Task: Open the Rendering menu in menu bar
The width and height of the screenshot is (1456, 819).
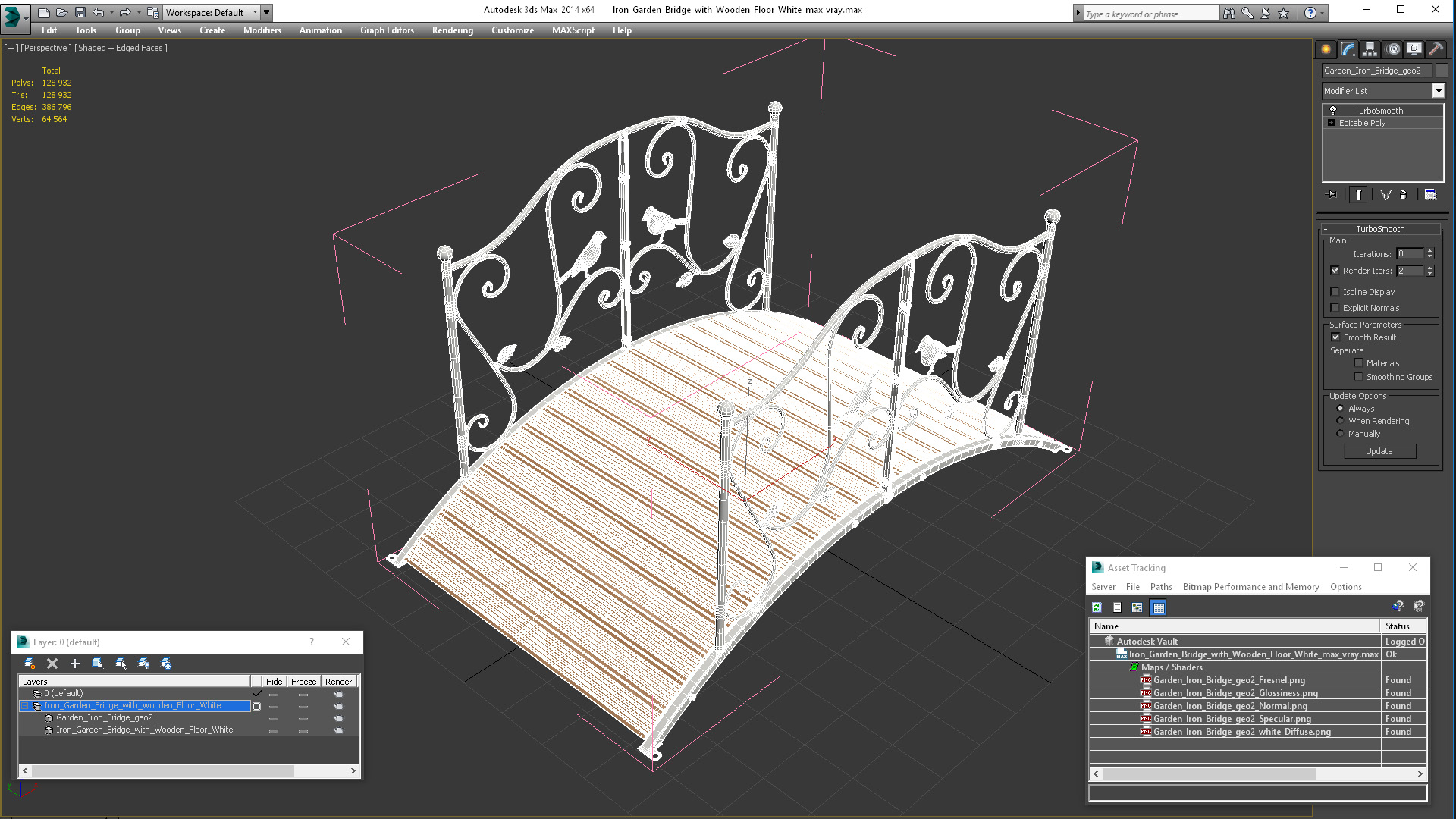Action: (452, 30)
